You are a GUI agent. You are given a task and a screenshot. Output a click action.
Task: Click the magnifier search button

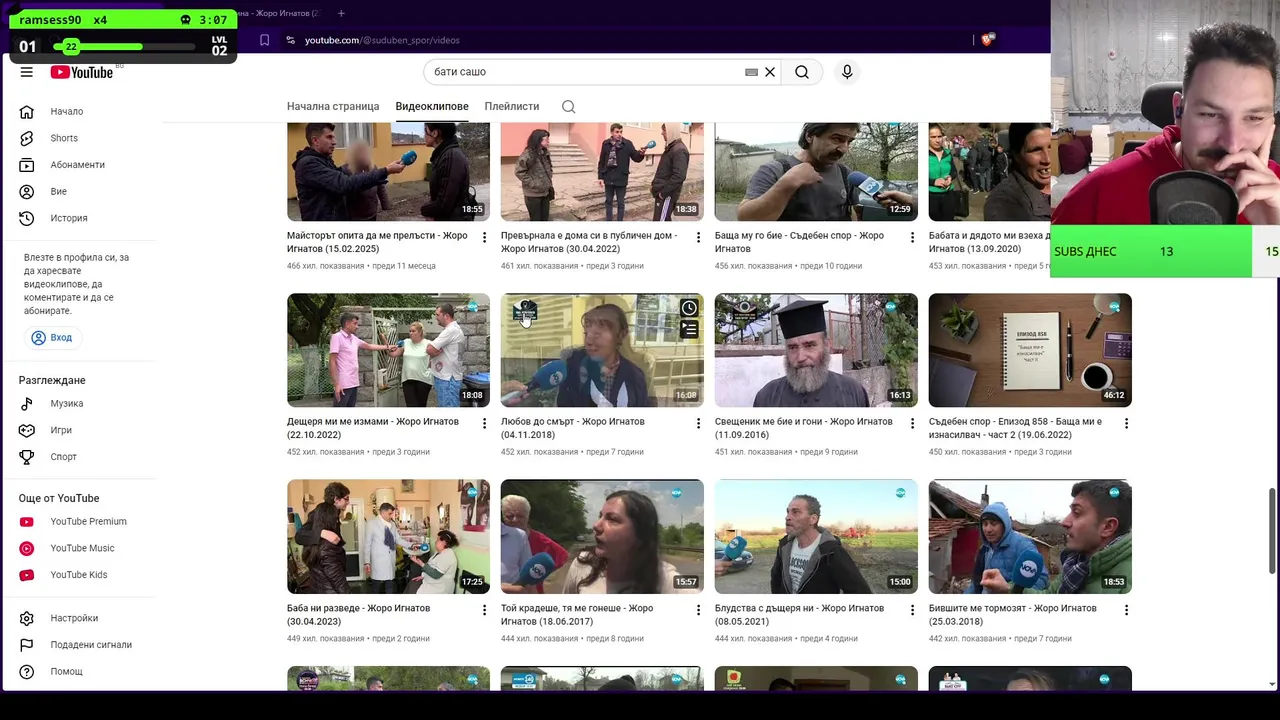tap(802, 72)
